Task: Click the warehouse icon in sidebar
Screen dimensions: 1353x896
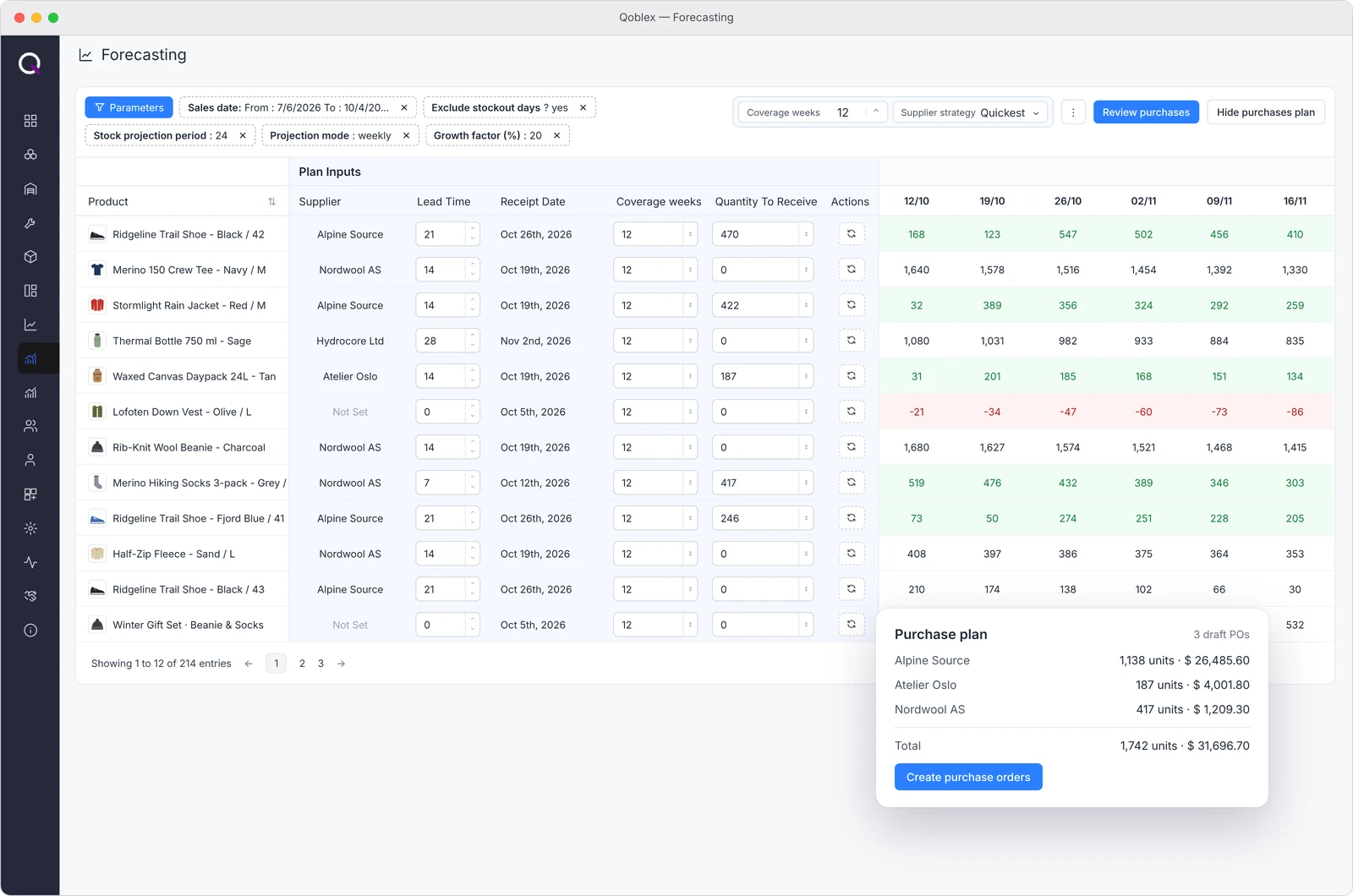Action: click(30, 189)
